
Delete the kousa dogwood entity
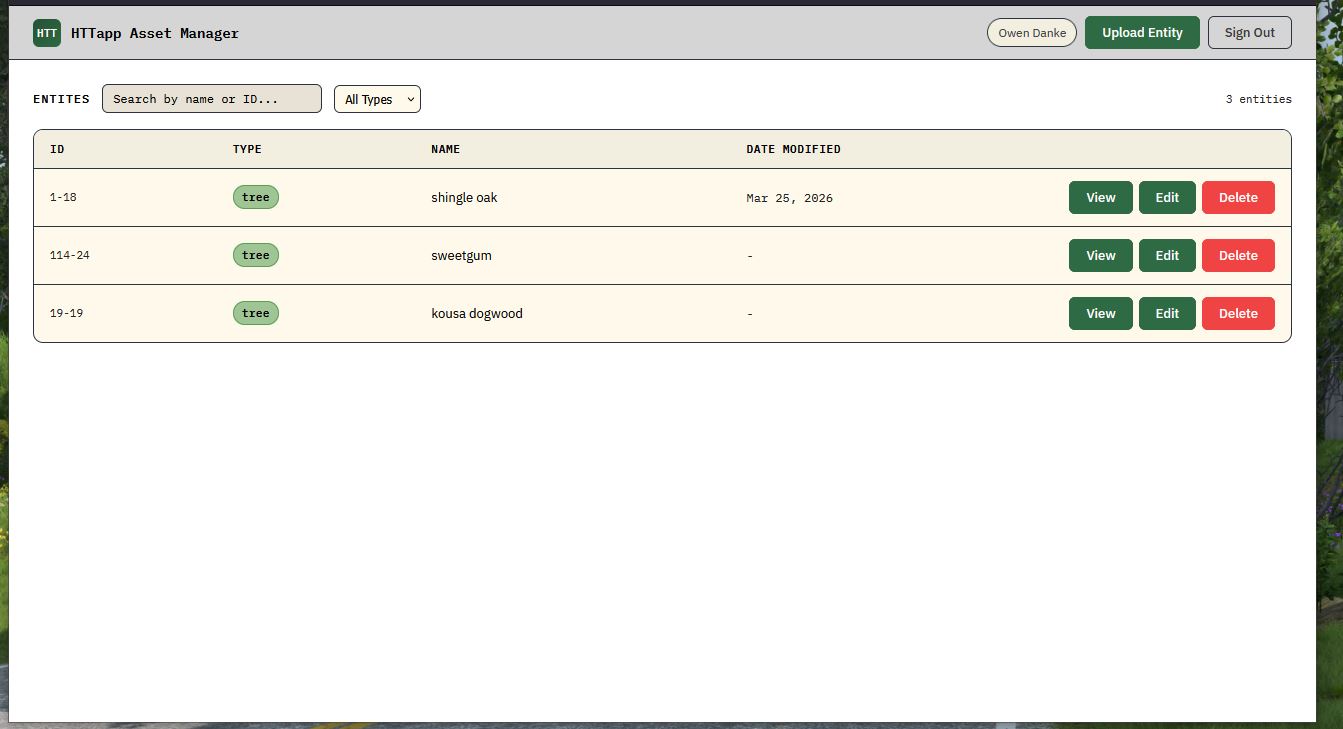1237,314
